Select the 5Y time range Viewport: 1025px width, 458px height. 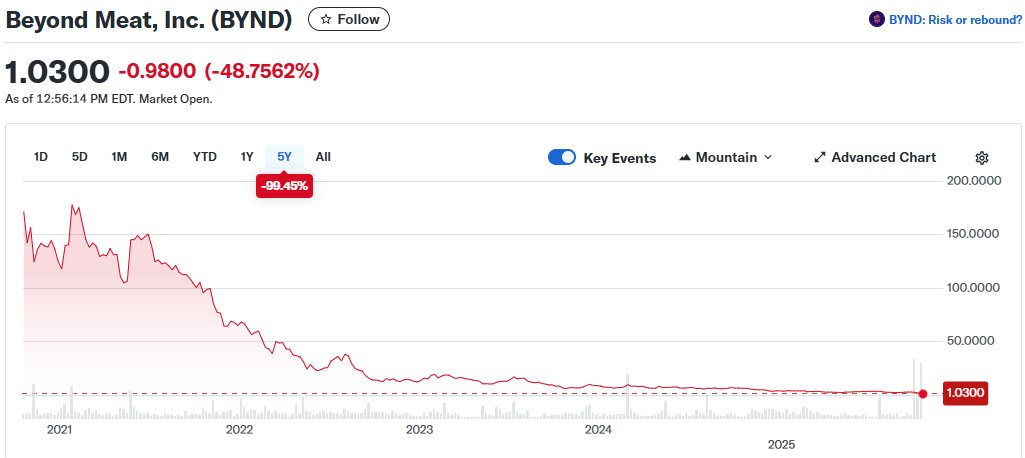click(x=284, y=157)
